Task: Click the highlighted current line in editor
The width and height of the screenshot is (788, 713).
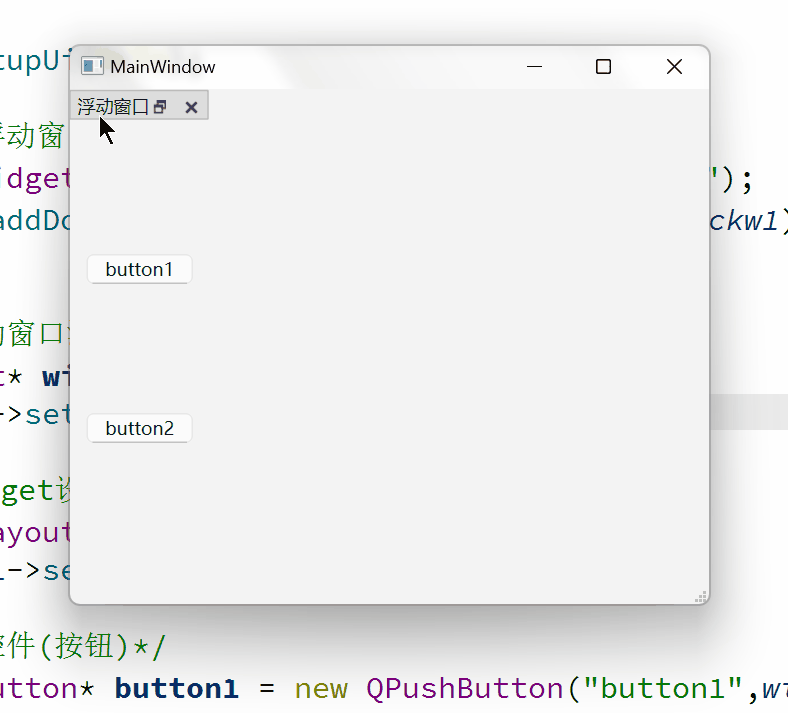Action: [748, 412]
